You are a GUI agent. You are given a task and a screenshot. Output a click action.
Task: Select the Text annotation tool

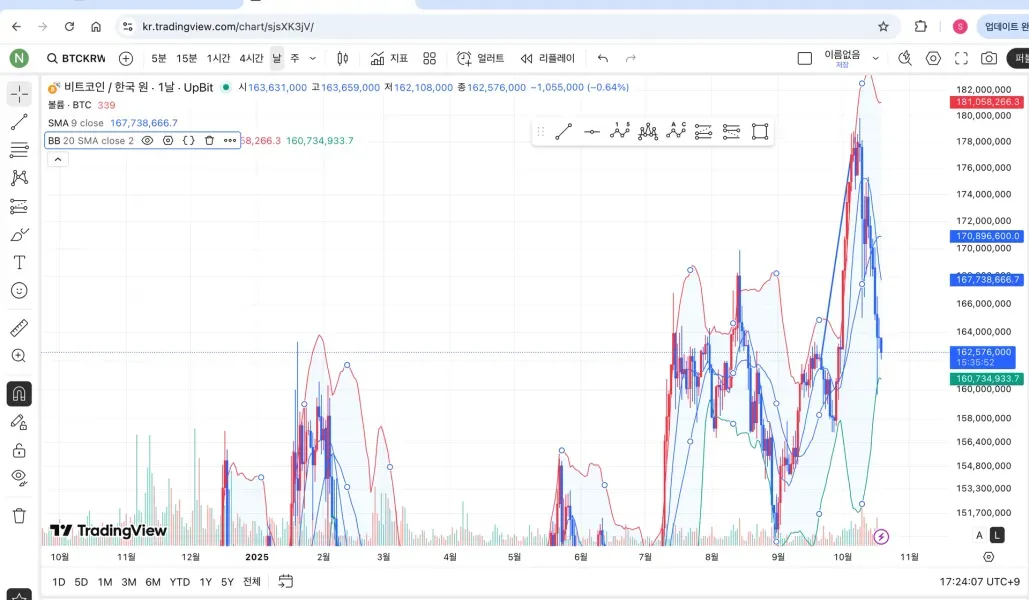pos(19,262)
